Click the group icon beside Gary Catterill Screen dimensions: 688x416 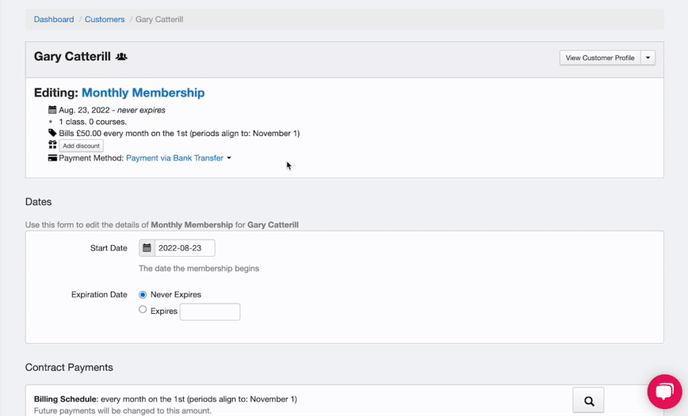coord(122,58)
